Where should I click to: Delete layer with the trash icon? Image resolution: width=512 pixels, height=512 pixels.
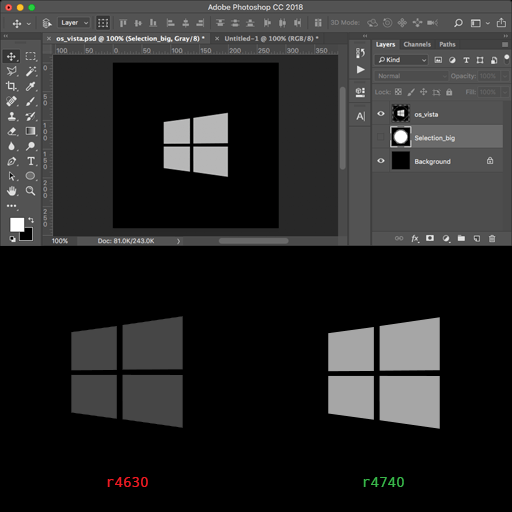click(492, 238)
